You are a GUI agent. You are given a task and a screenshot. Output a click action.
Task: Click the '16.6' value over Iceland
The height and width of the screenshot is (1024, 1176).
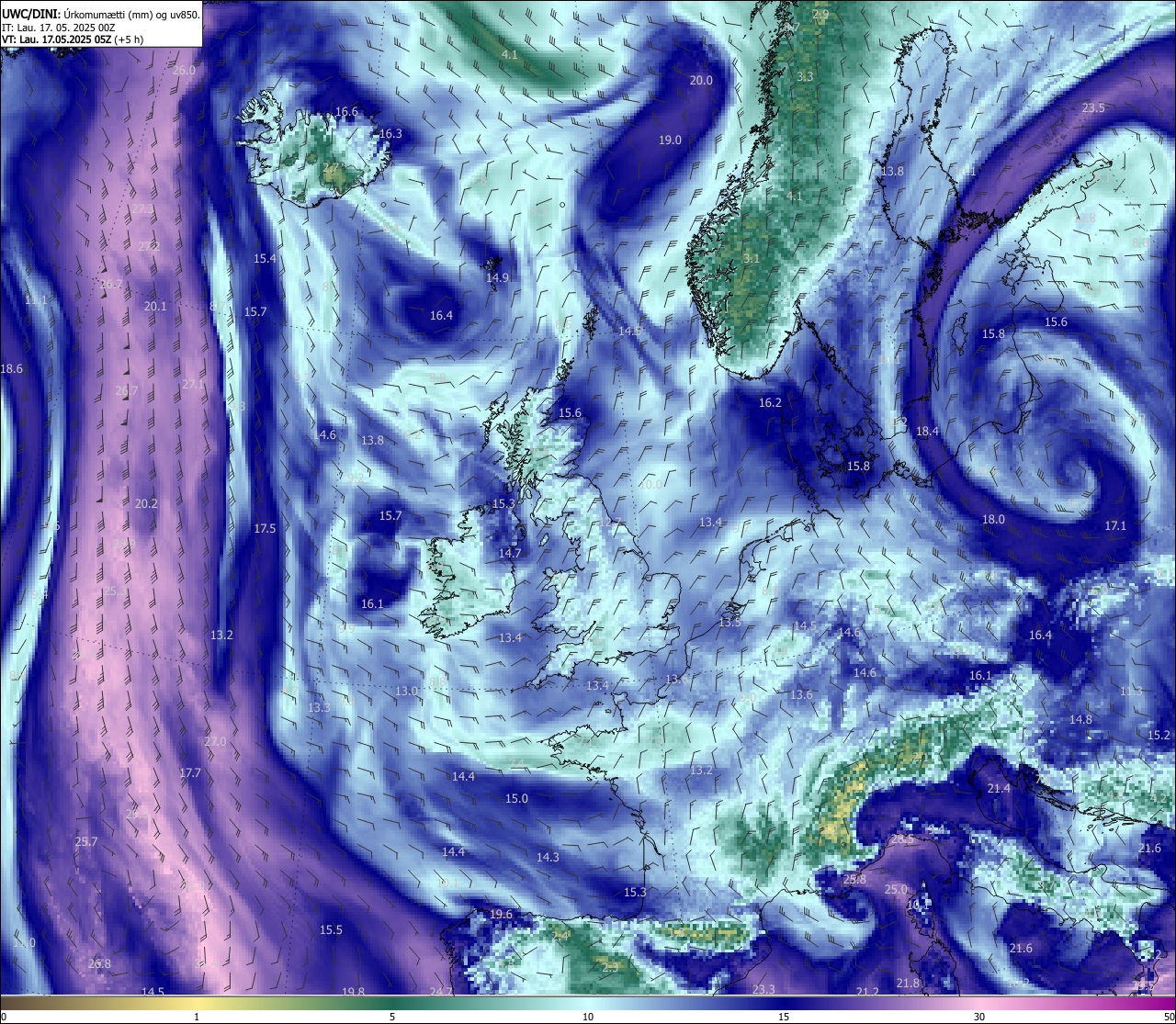pos(346,112)
